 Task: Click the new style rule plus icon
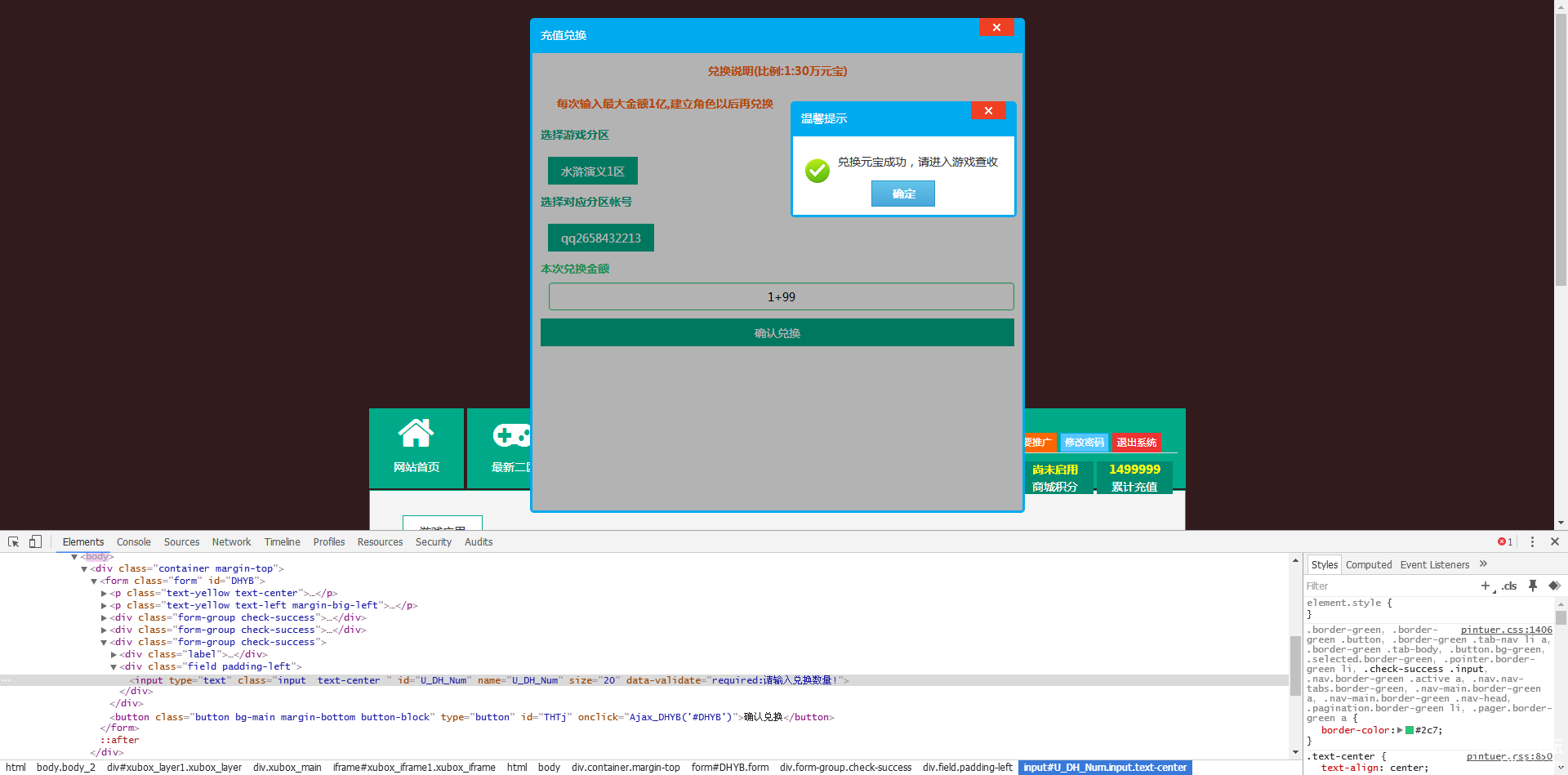[x=1486, y=586]
